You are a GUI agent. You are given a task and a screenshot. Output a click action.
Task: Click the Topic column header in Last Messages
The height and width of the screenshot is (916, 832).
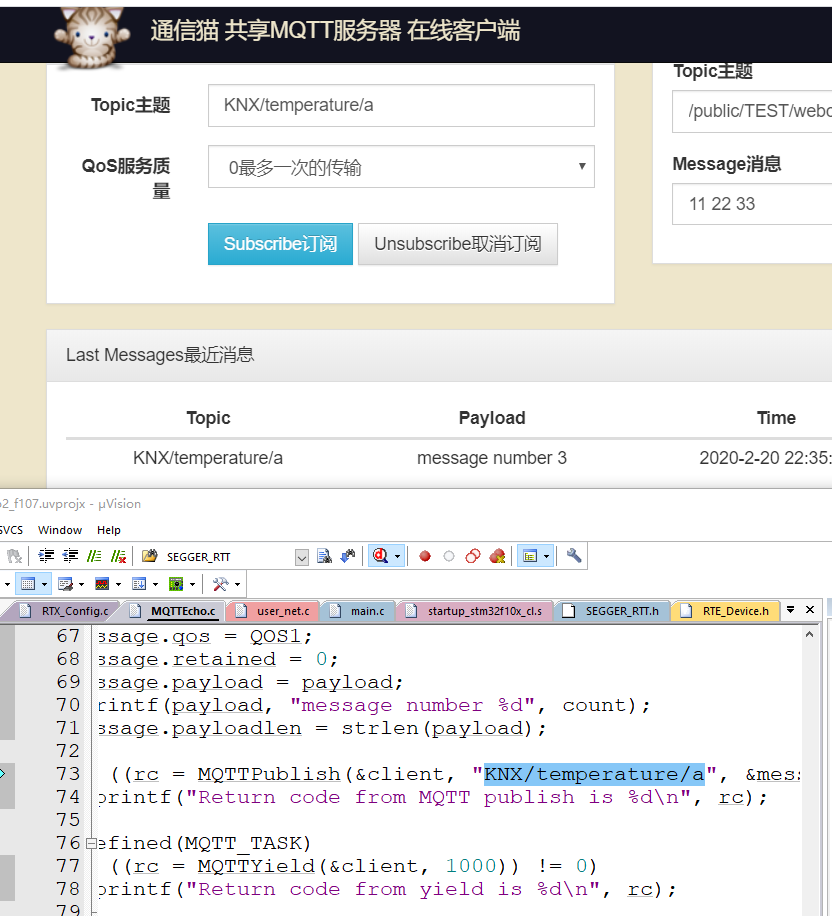[x=209, y=418]
